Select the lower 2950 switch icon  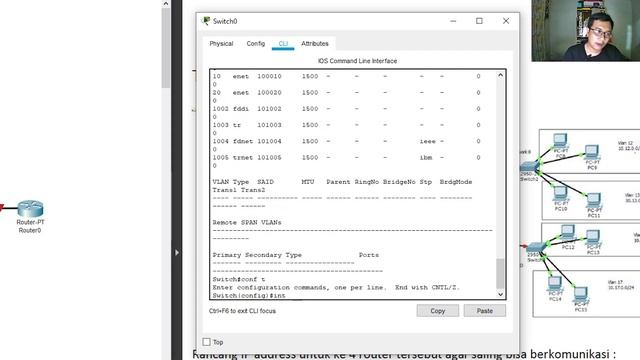[536, 248]
